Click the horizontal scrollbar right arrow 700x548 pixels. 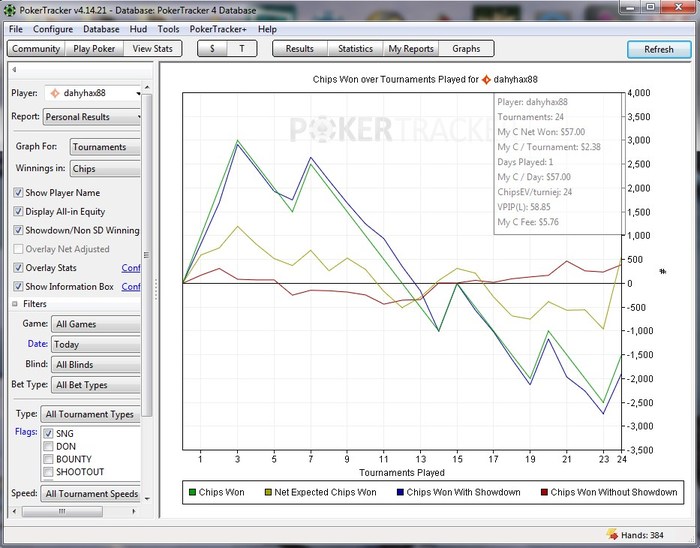coord(133,511)
